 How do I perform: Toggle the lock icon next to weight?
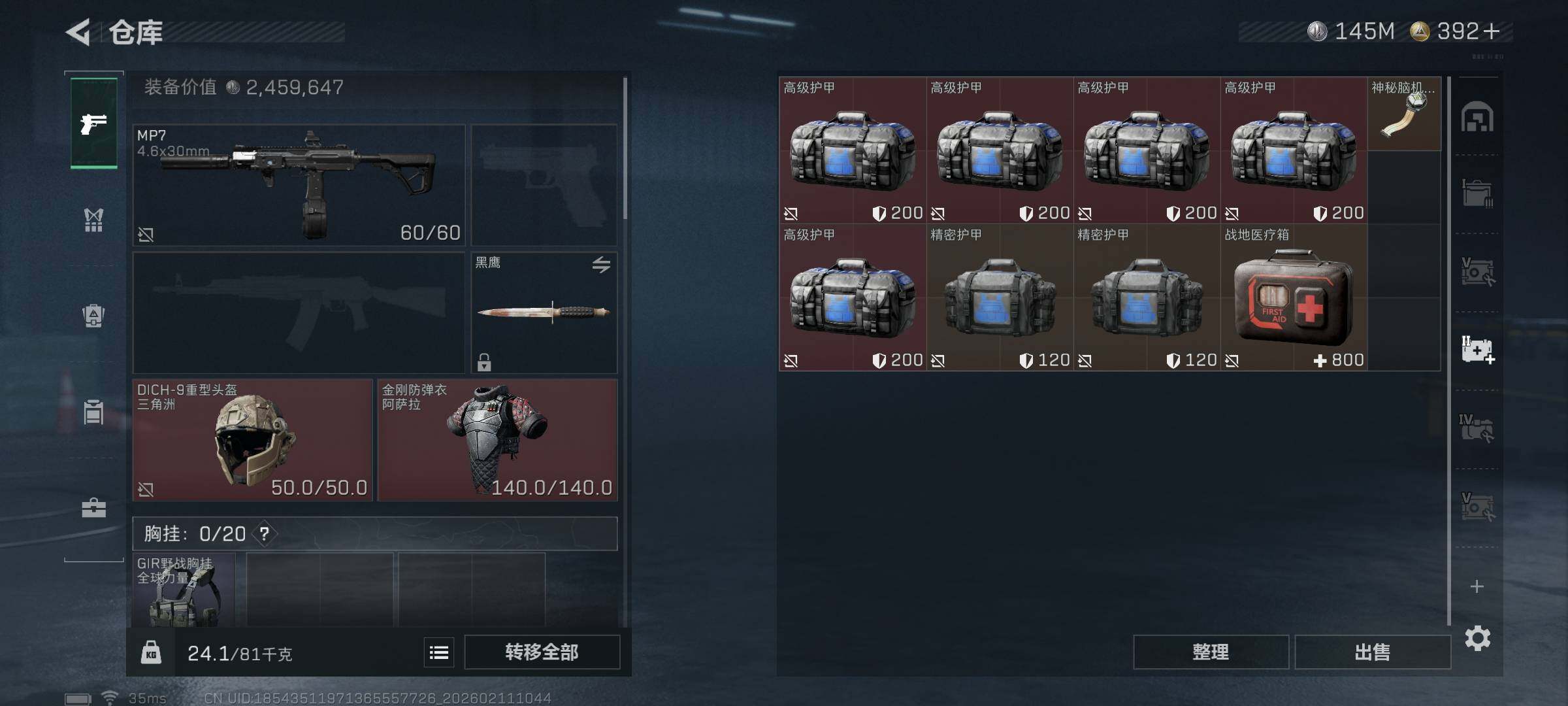[x=151, y=652]
